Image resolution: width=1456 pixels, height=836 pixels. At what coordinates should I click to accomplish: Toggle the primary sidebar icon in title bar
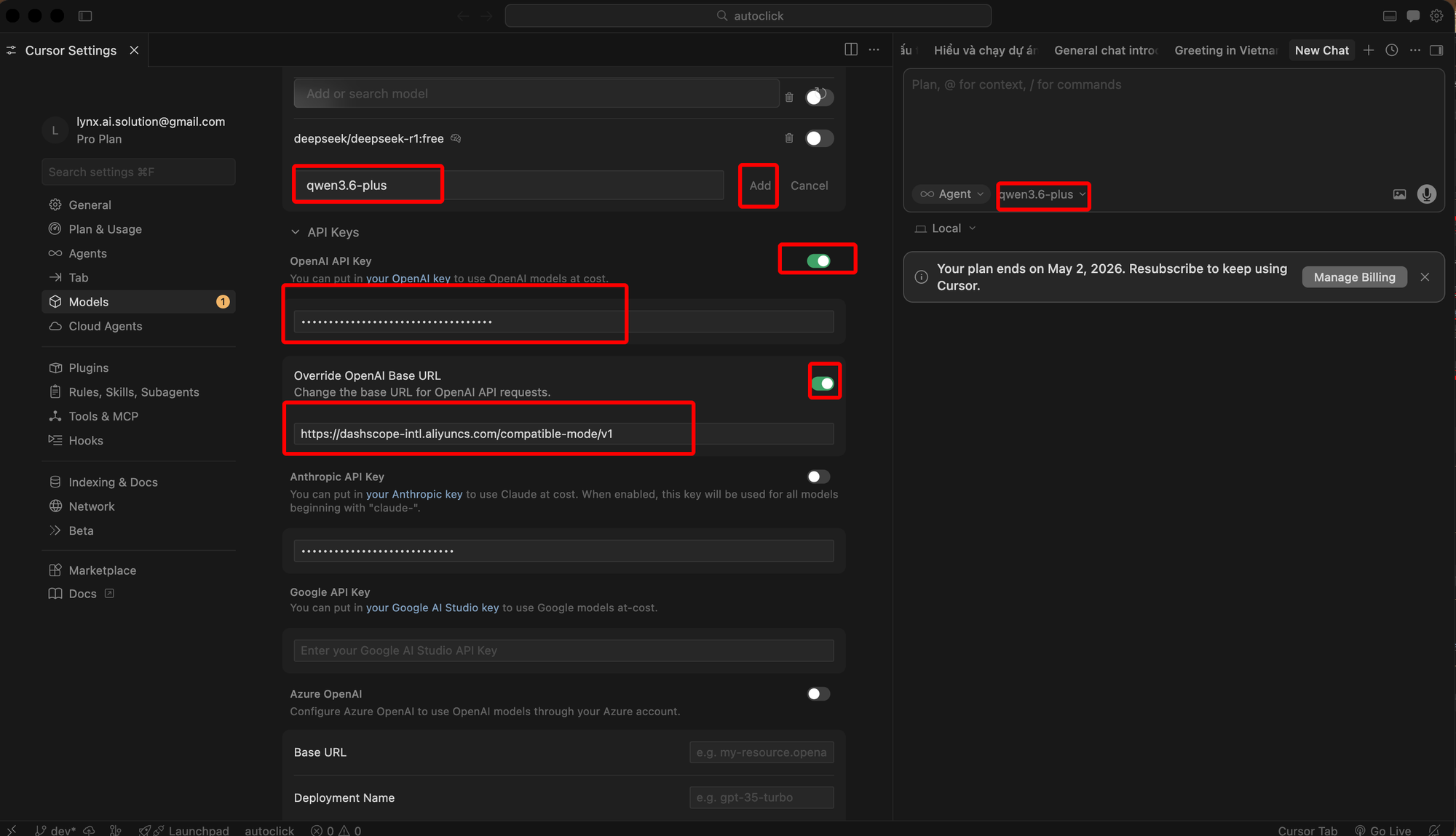click(85, 15)
